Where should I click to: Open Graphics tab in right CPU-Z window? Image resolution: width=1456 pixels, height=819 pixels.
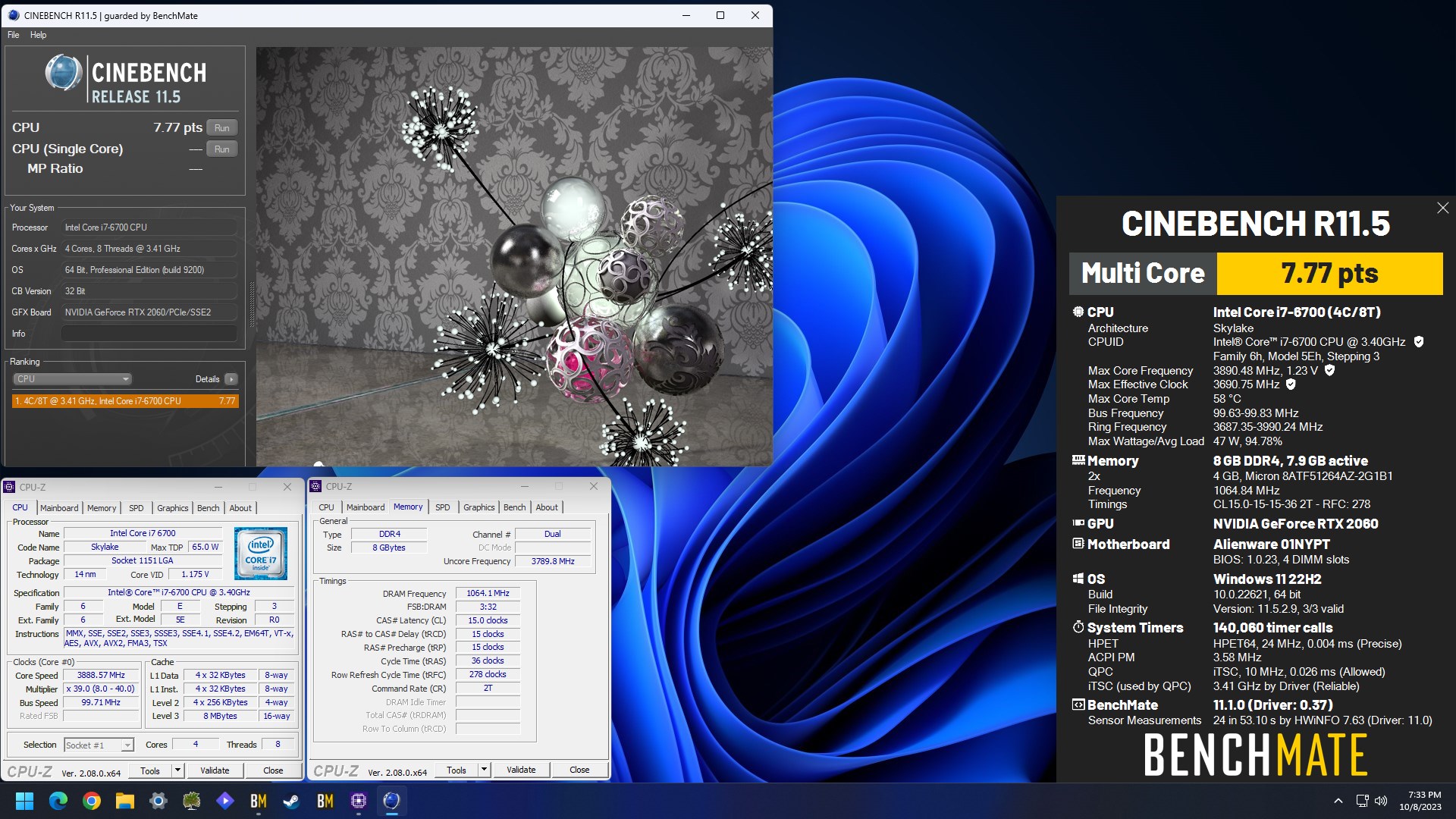coord(479,507)
